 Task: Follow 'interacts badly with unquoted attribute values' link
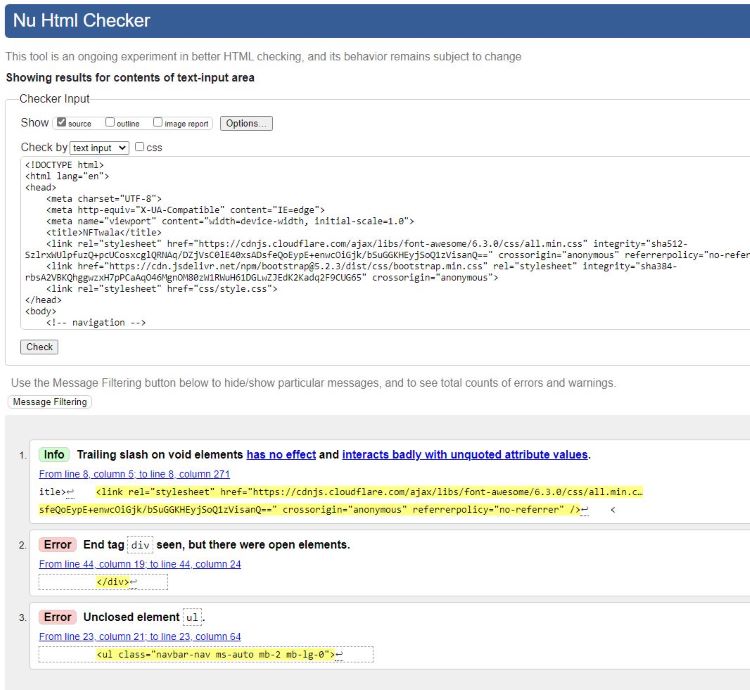(x=464, y=454)
